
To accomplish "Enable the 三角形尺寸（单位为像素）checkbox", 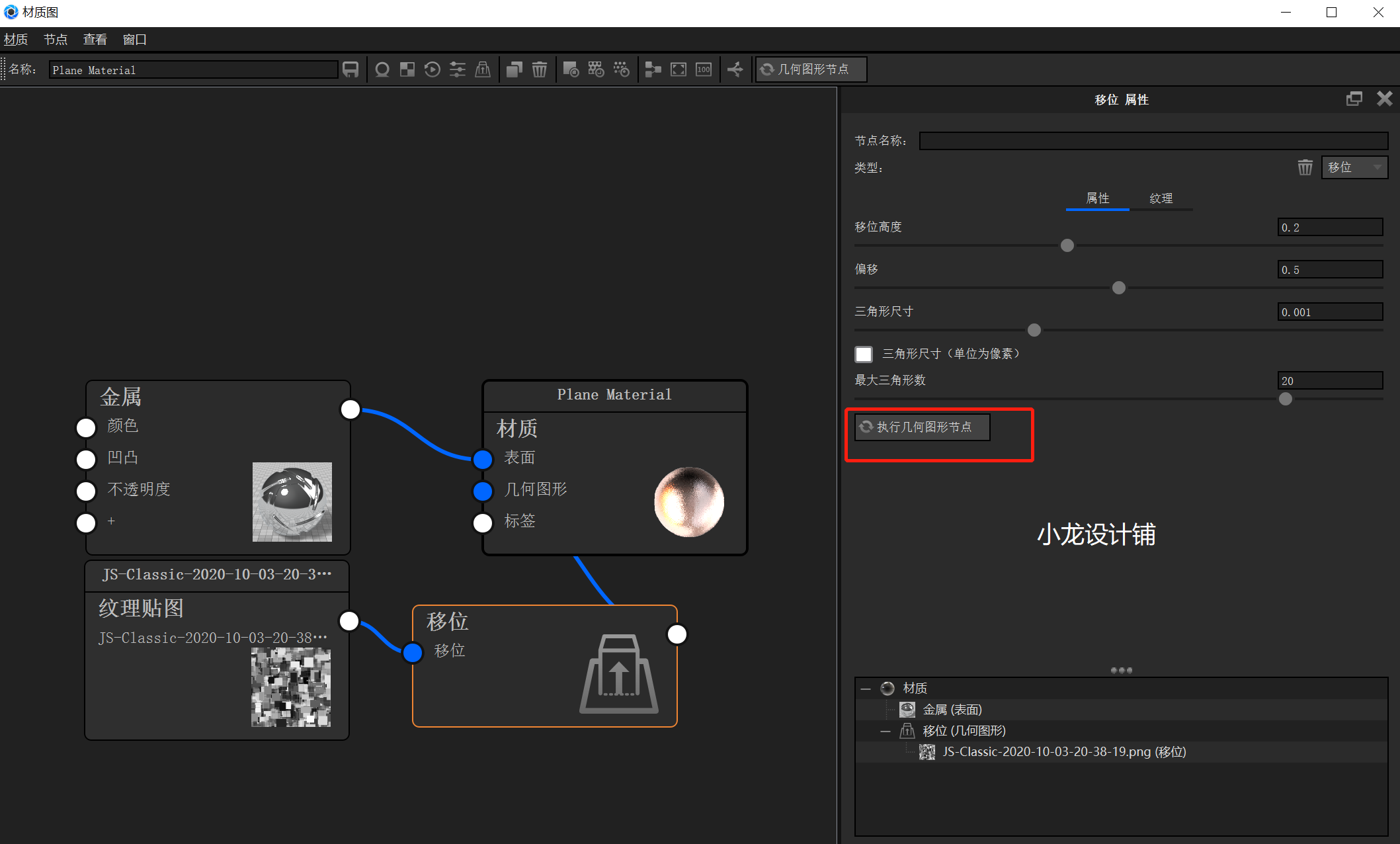I will (864, 354).
